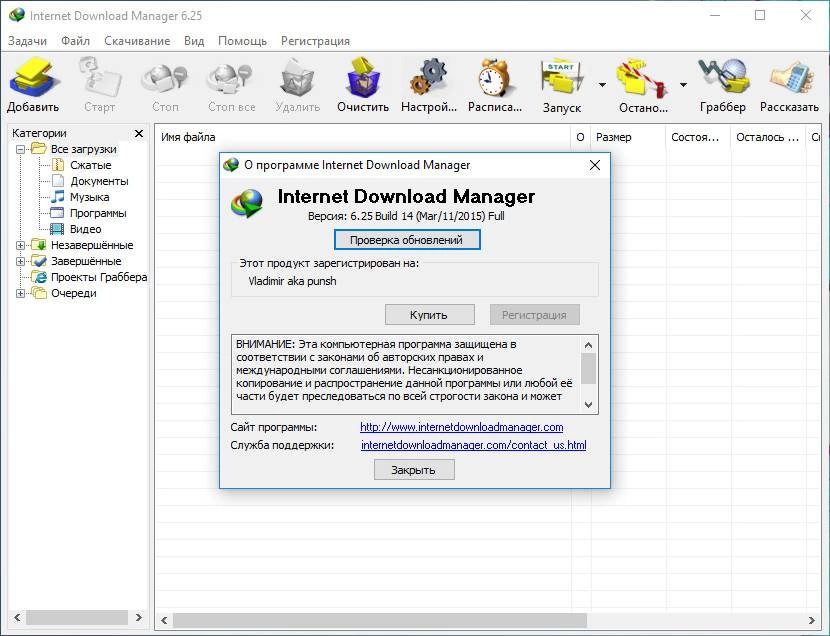Close the About dialog with X
The image size is (830, 636).
click(x=595, y=165)
